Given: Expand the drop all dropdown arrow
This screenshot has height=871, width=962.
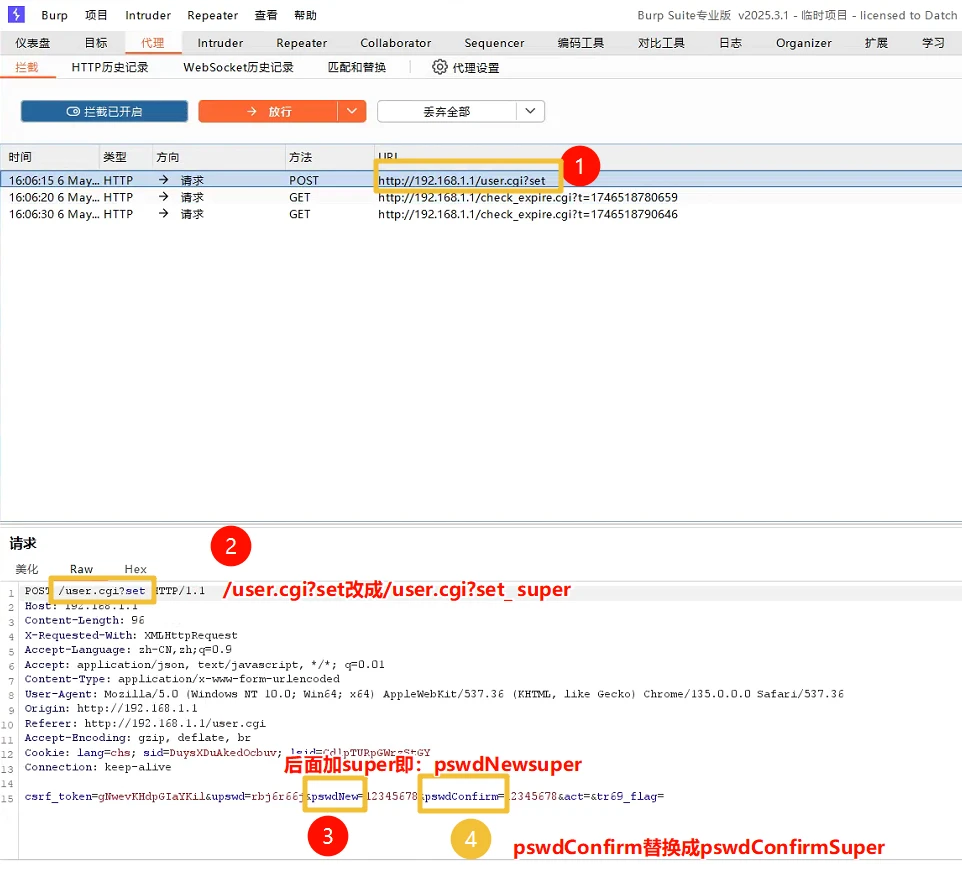Looking at the screenshot, I should [x=530, y=112].
